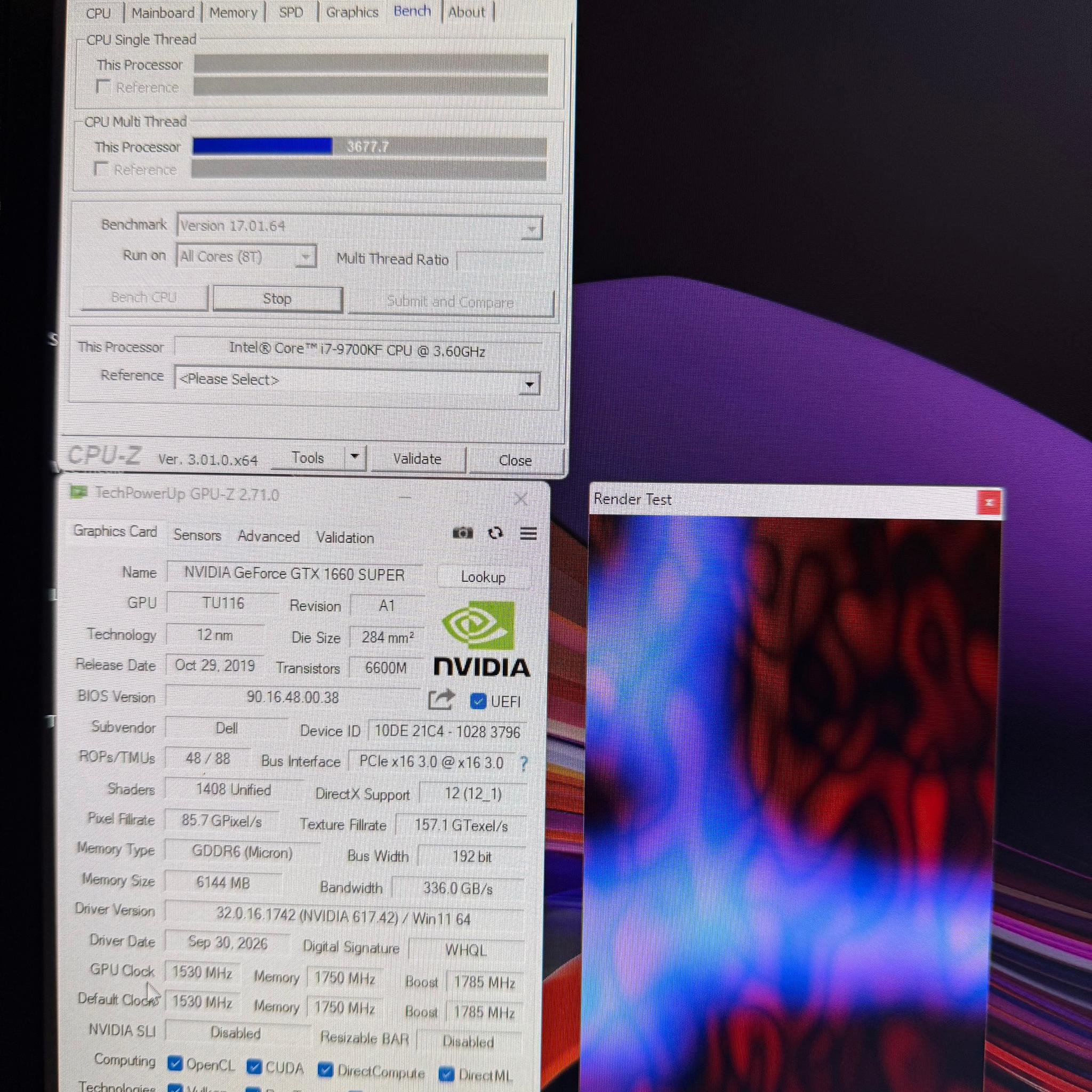Open the Benchmark version dropdown
Image resolution: width=1092 pixels, height=1092 pixels.
click(359, 227)
